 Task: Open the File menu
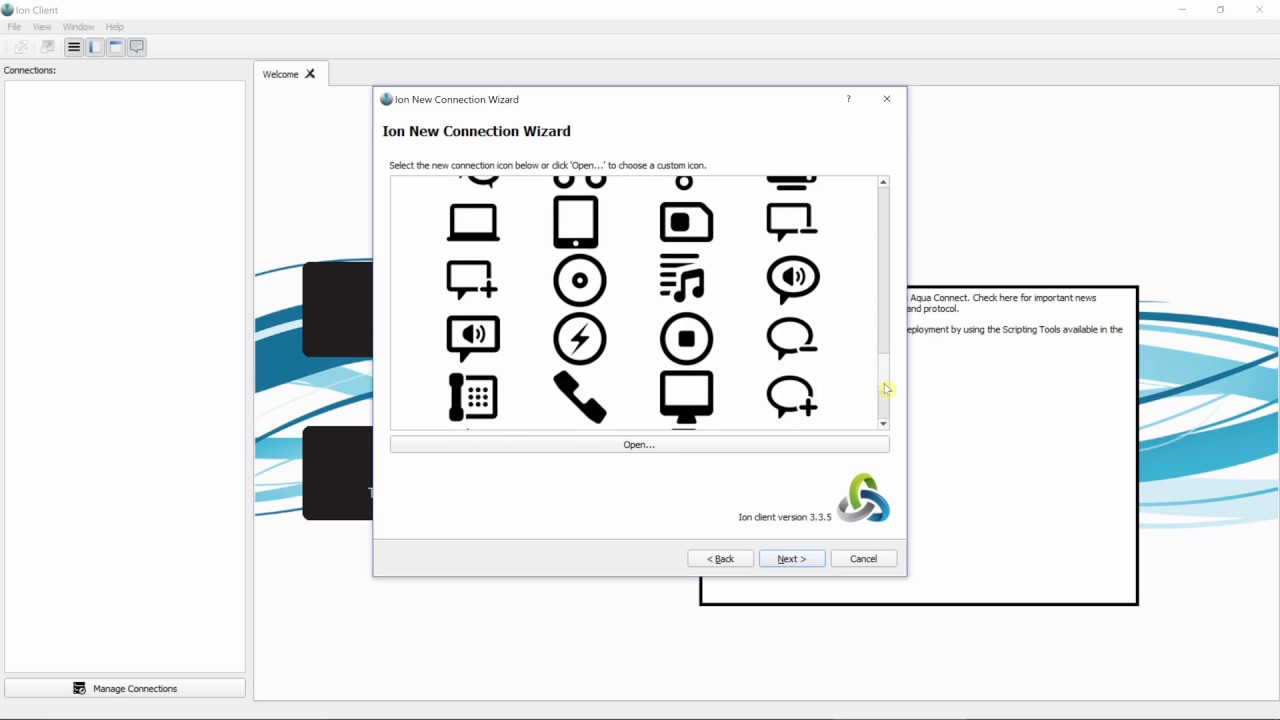(14, 27)
